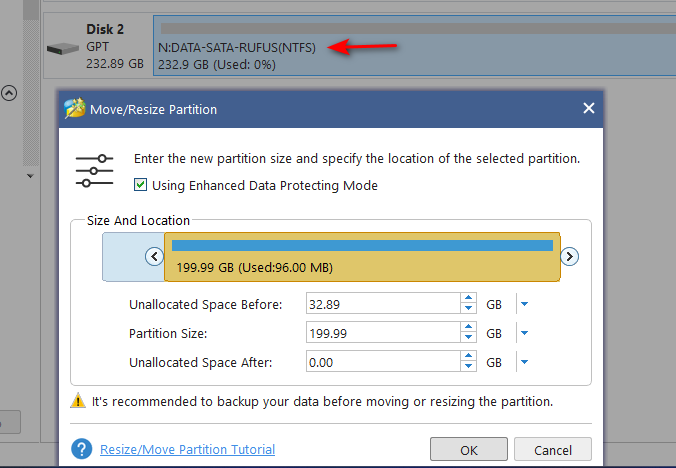Click the sliders settings icon in dialog

tap(94, 171)
